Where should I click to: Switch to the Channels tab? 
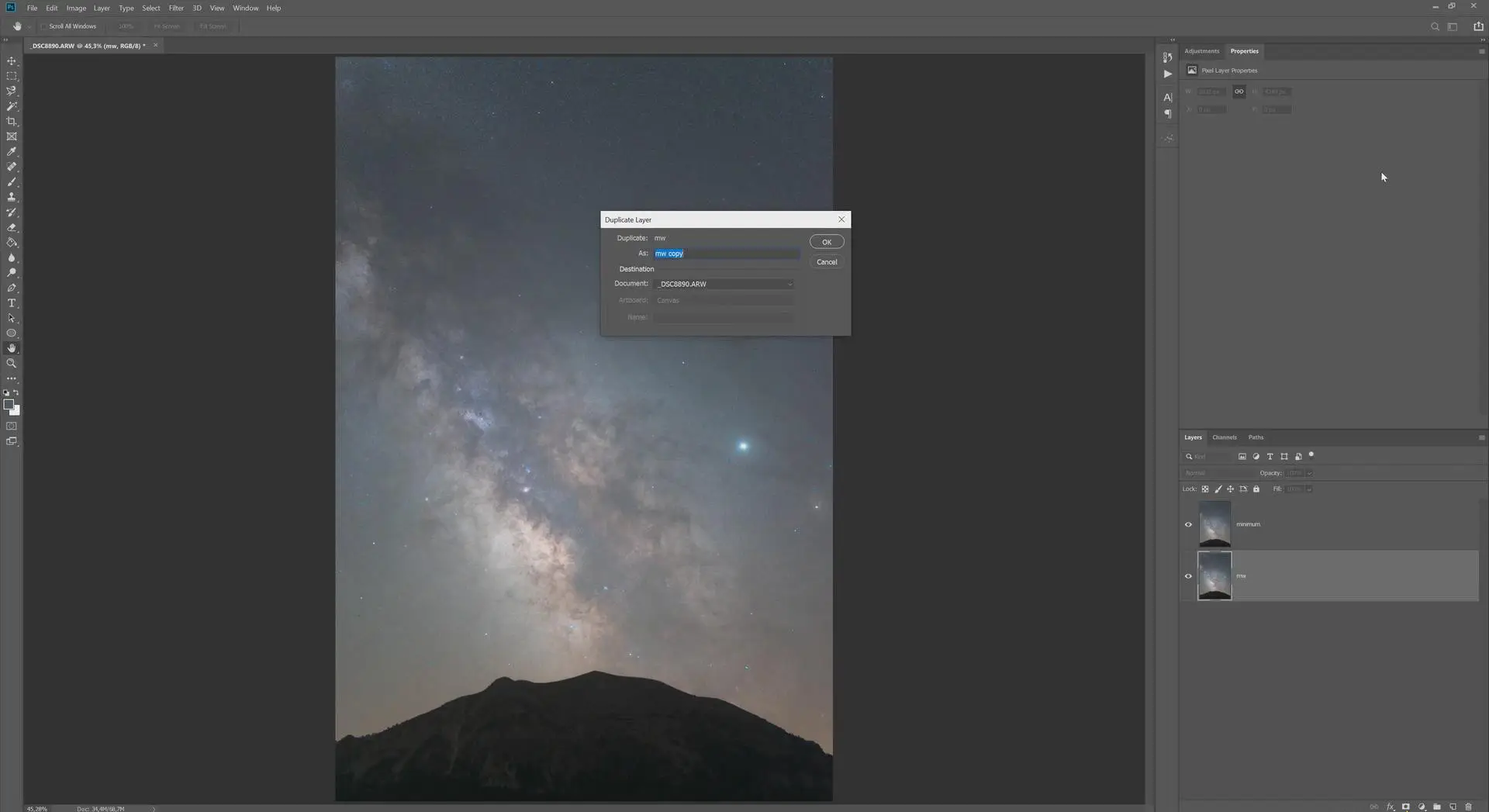click(1225, 437)
